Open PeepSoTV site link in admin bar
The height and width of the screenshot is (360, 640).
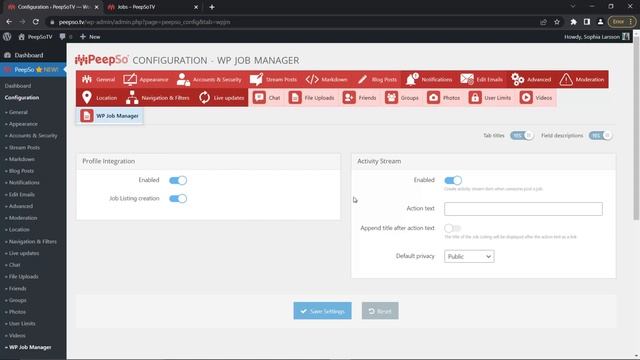[36, 37]
